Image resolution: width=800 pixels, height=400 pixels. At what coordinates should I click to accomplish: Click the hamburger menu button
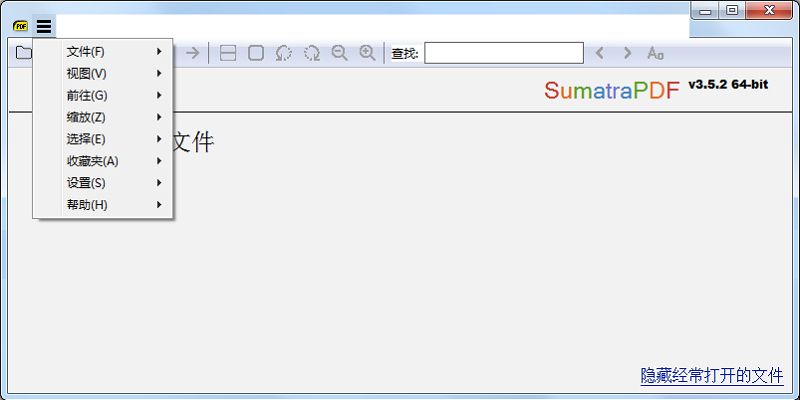[x=44, y=26]
